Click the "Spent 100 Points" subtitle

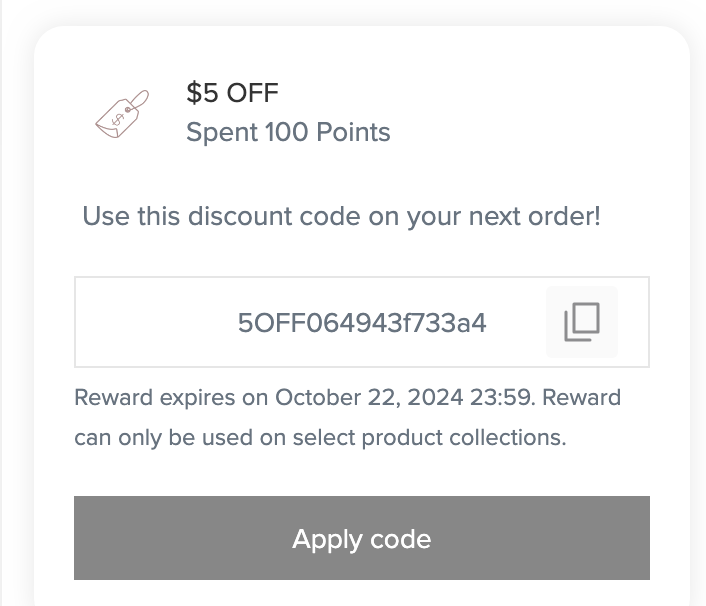coord(288,132)
